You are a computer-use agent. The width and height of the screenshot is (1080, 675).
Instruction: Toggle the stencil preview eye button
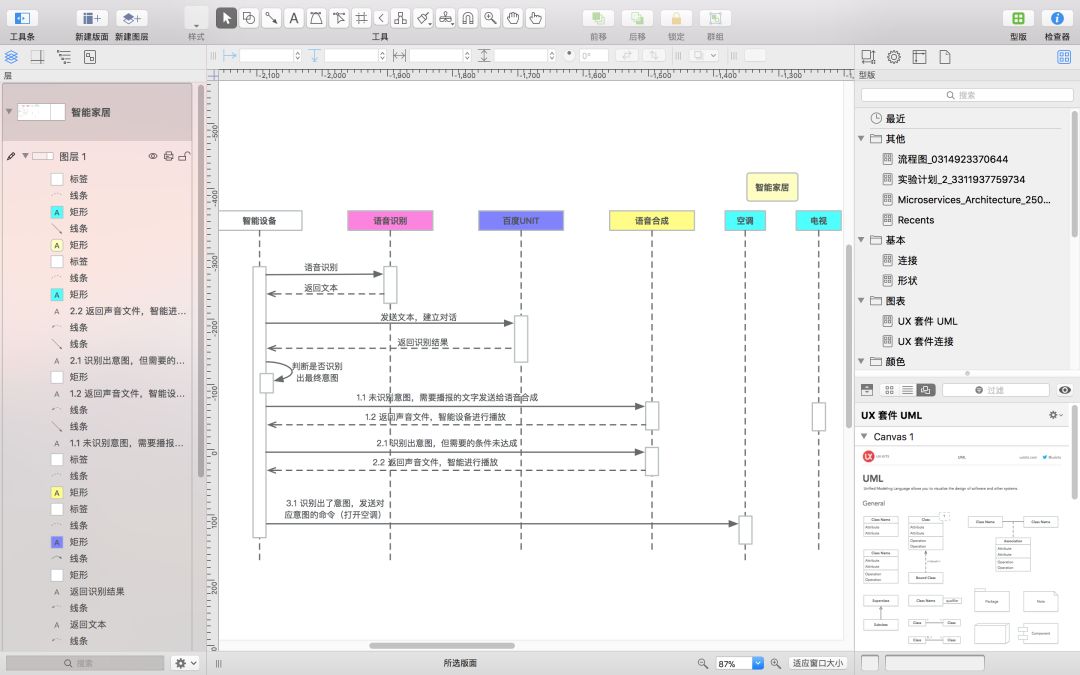point(1065,391)
